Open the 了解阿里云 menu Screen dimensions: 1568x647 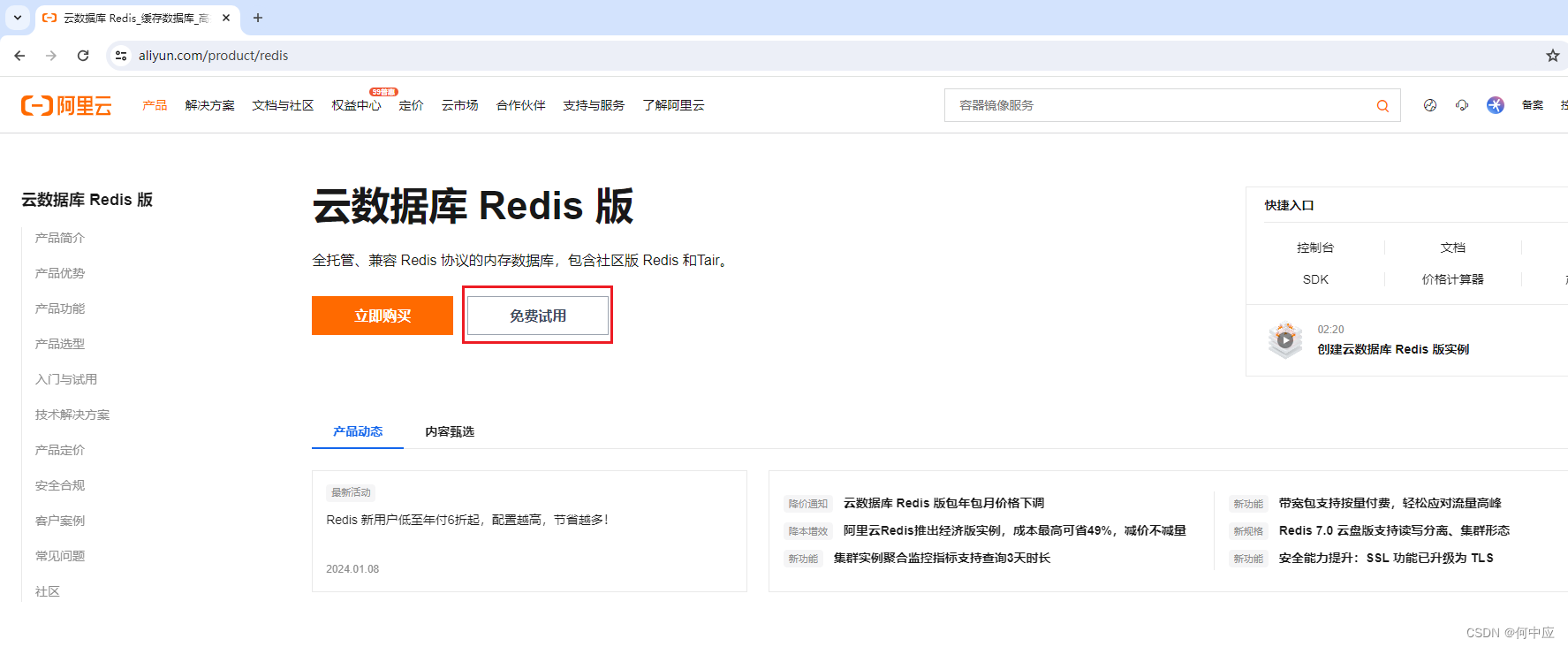(x=673, y=105)
